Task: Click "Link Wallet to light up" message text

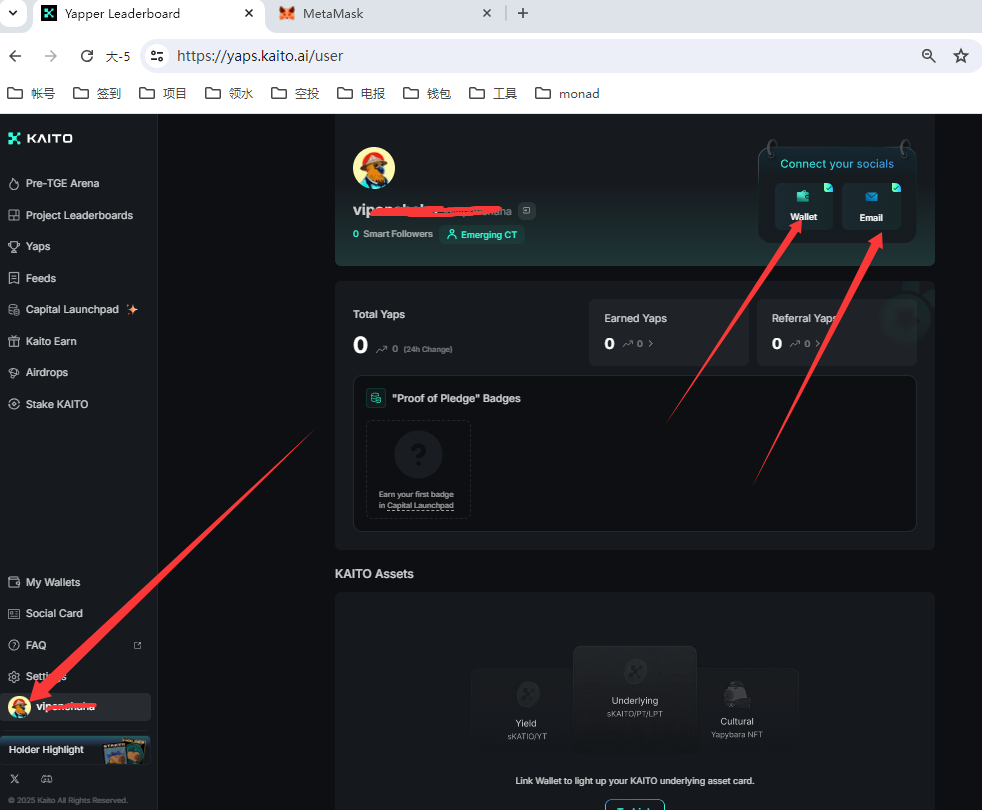Action: [x=635, y=781]
